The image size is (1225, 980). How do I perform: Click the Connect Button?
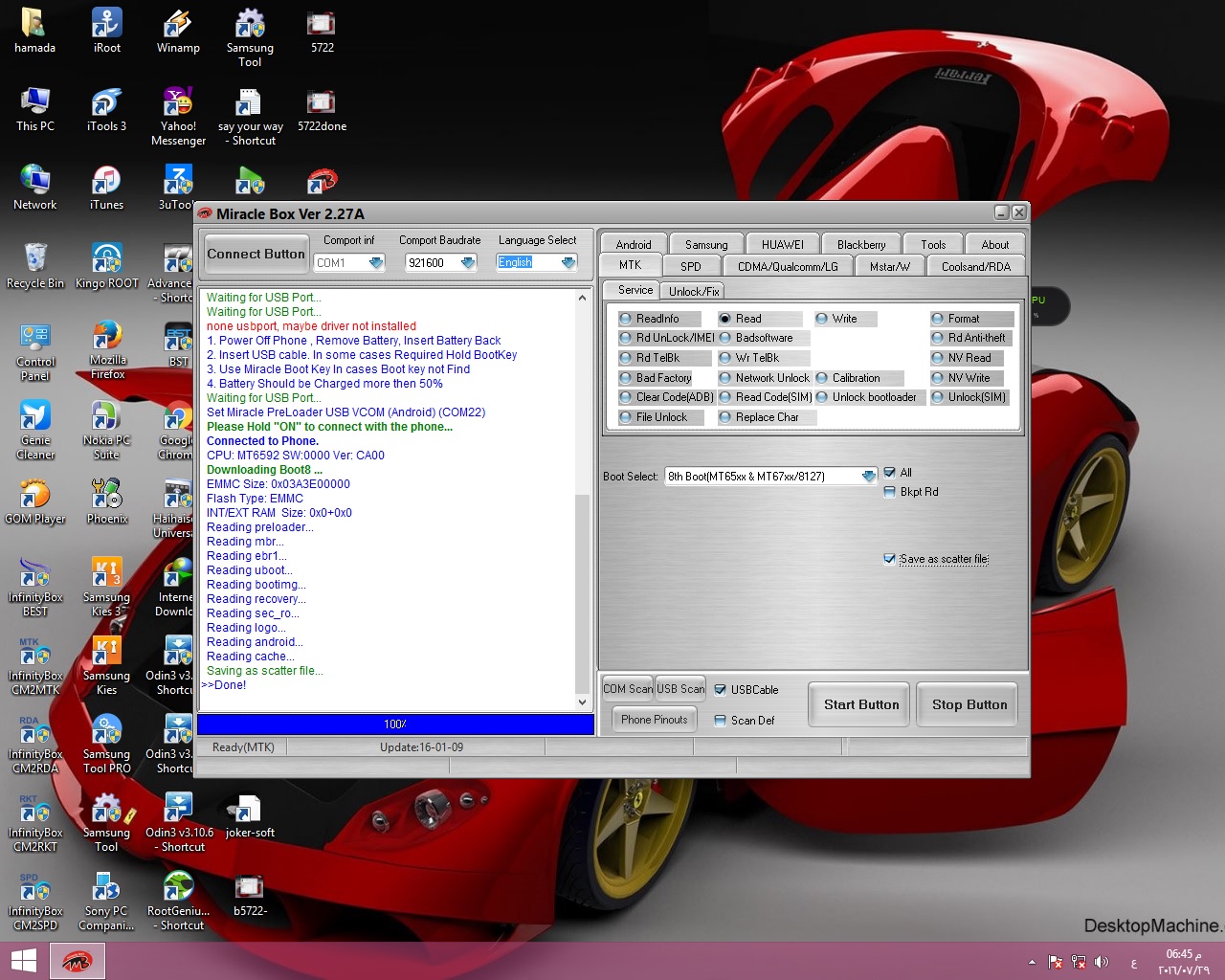coord(256,255)
